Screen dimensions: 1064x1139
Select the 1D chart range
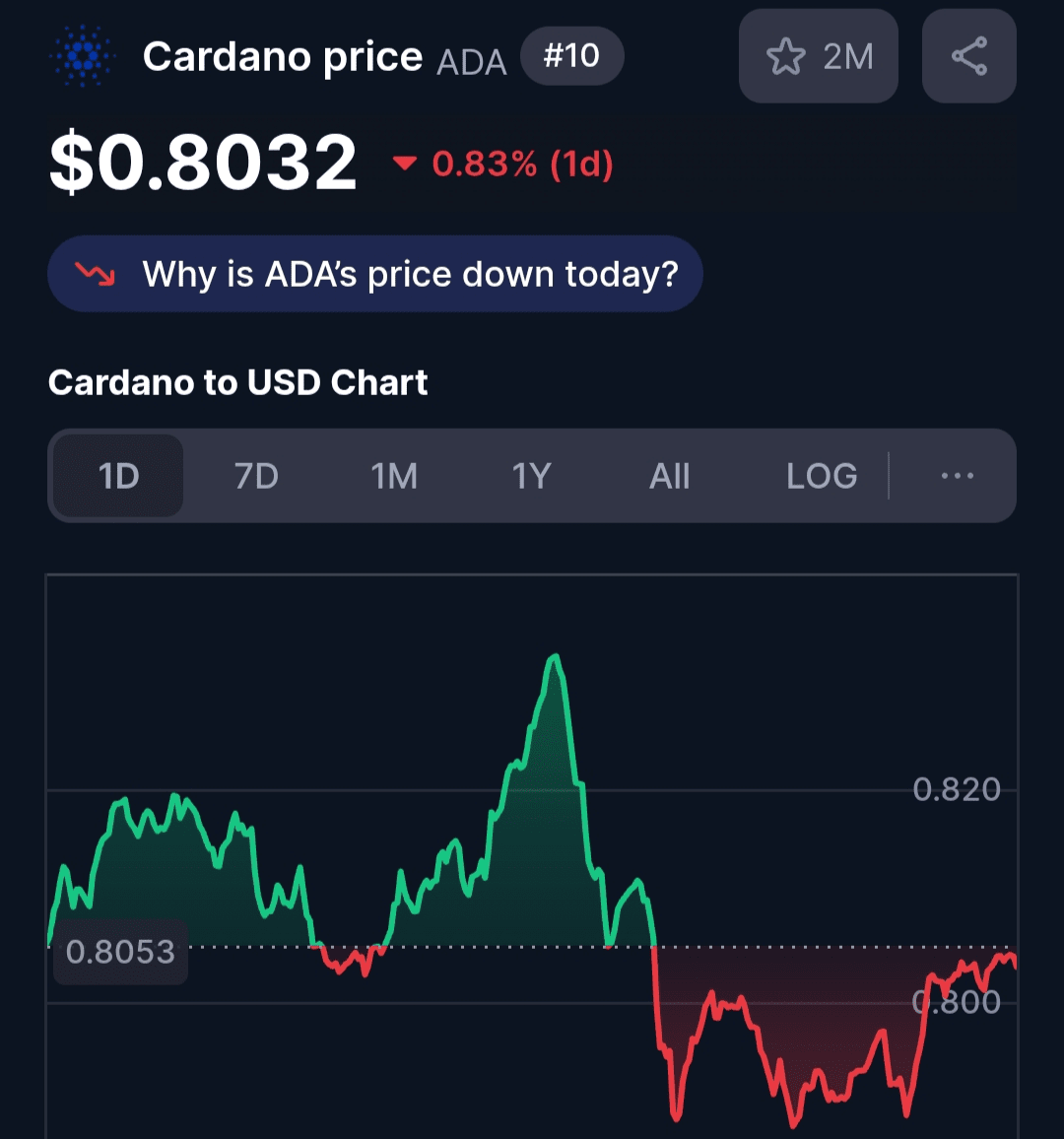(118, 477)
